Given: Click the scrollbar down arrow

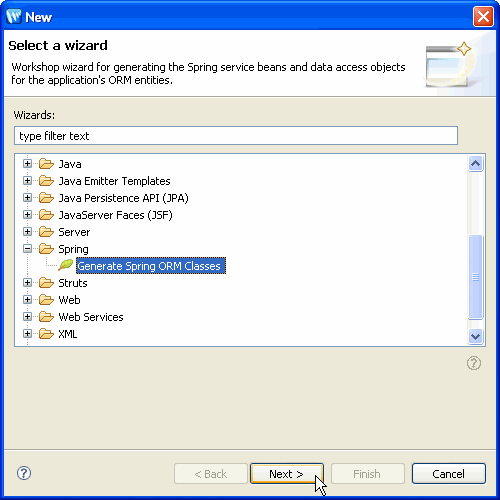Looking at the screenshot, I should 475,336.
